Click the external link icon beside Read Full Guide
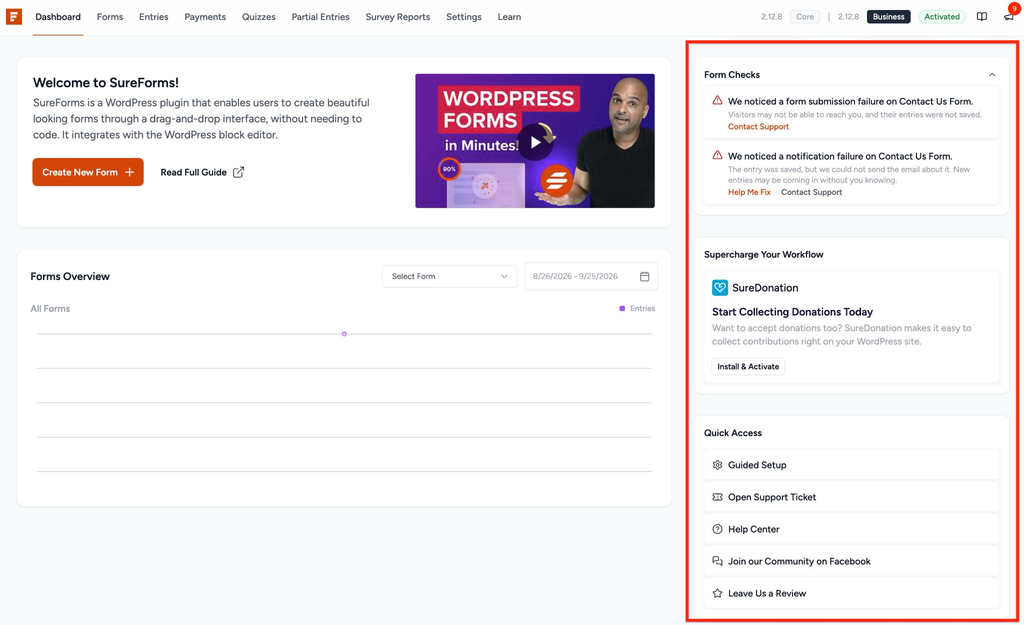1024x625 pixels. pos(238,172)
